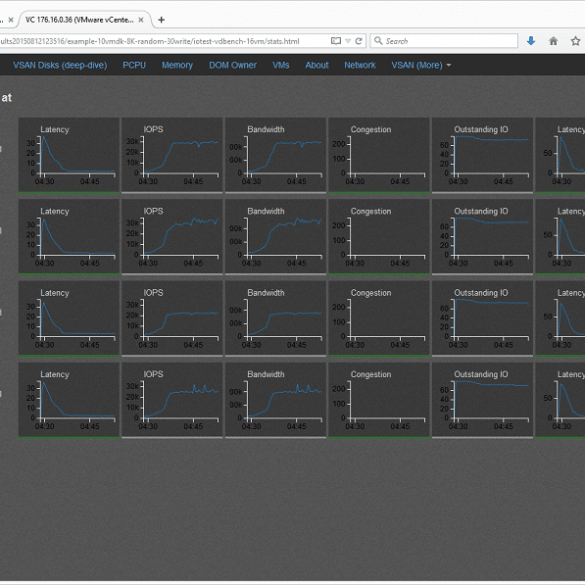The height and width of the screenshot is (585, 585).
Task: Reload the page with the refresh icon
Action: [x=359, y=41]
